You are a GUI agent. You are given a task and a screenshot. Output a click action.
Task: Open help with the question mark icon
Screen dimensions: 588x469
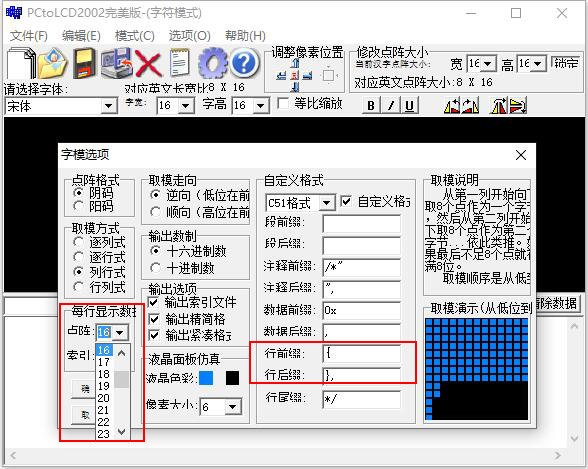(244, 63)
